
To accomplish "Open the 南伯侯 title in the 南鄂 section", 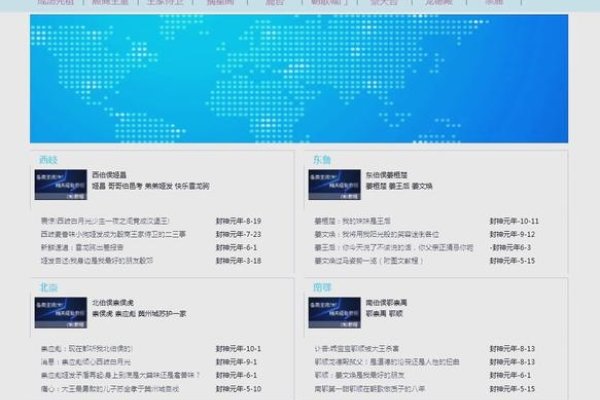I will [x=386, y=302].
